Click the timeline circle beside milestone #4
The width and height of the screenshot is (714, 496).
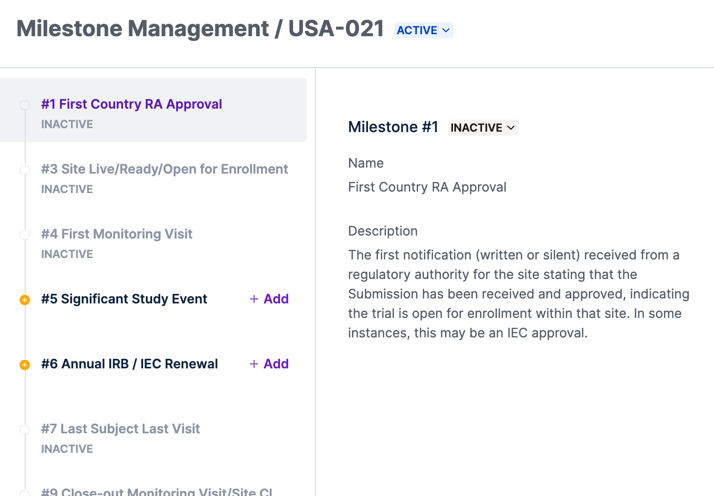pos(25,235)
